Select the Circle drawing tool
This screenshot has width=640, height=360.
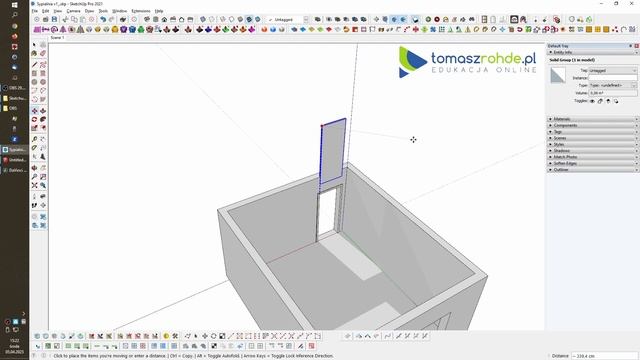34,82
